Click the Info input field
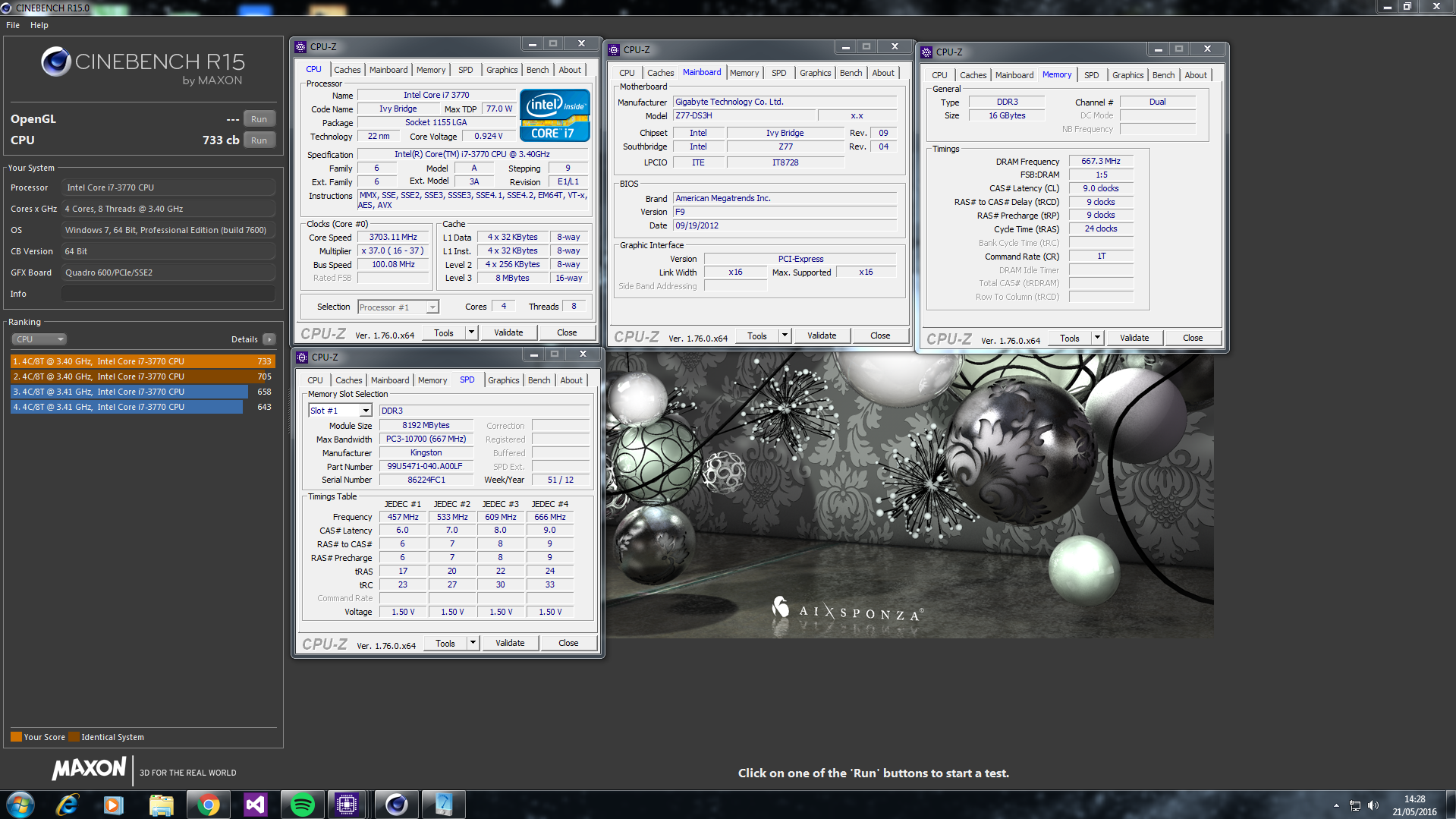This screenshot has height=819, width=1456. 168,294
